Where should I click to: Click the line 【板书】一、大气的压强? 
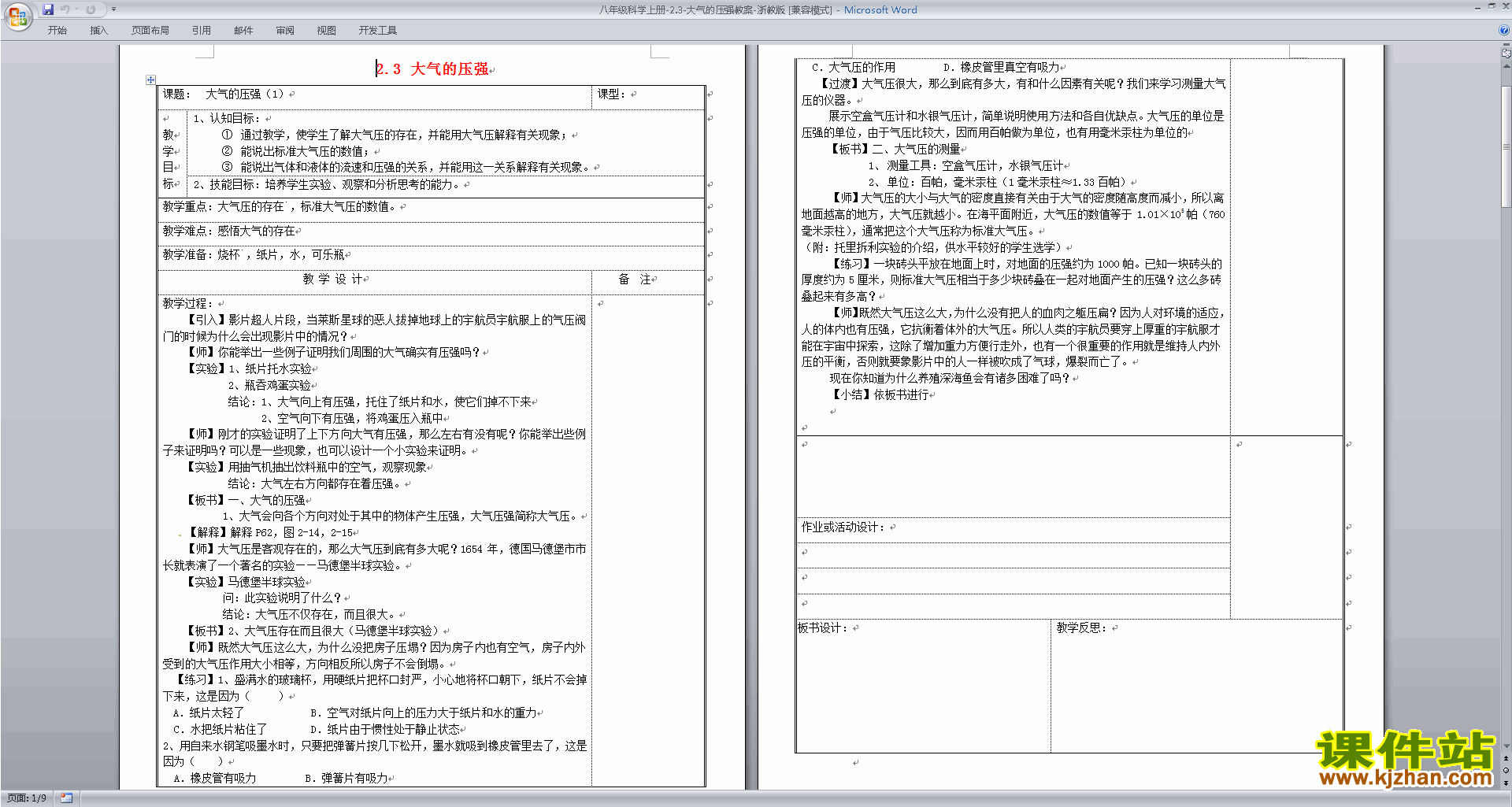[246, 500]
